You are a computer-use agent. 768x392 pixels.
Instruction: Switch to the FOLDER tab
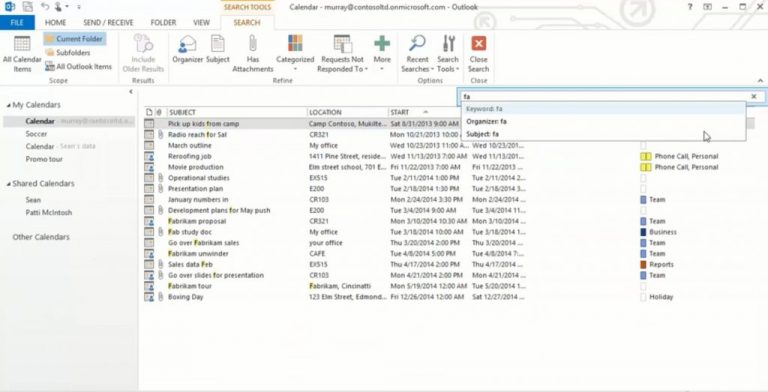[x=163, y=23]
